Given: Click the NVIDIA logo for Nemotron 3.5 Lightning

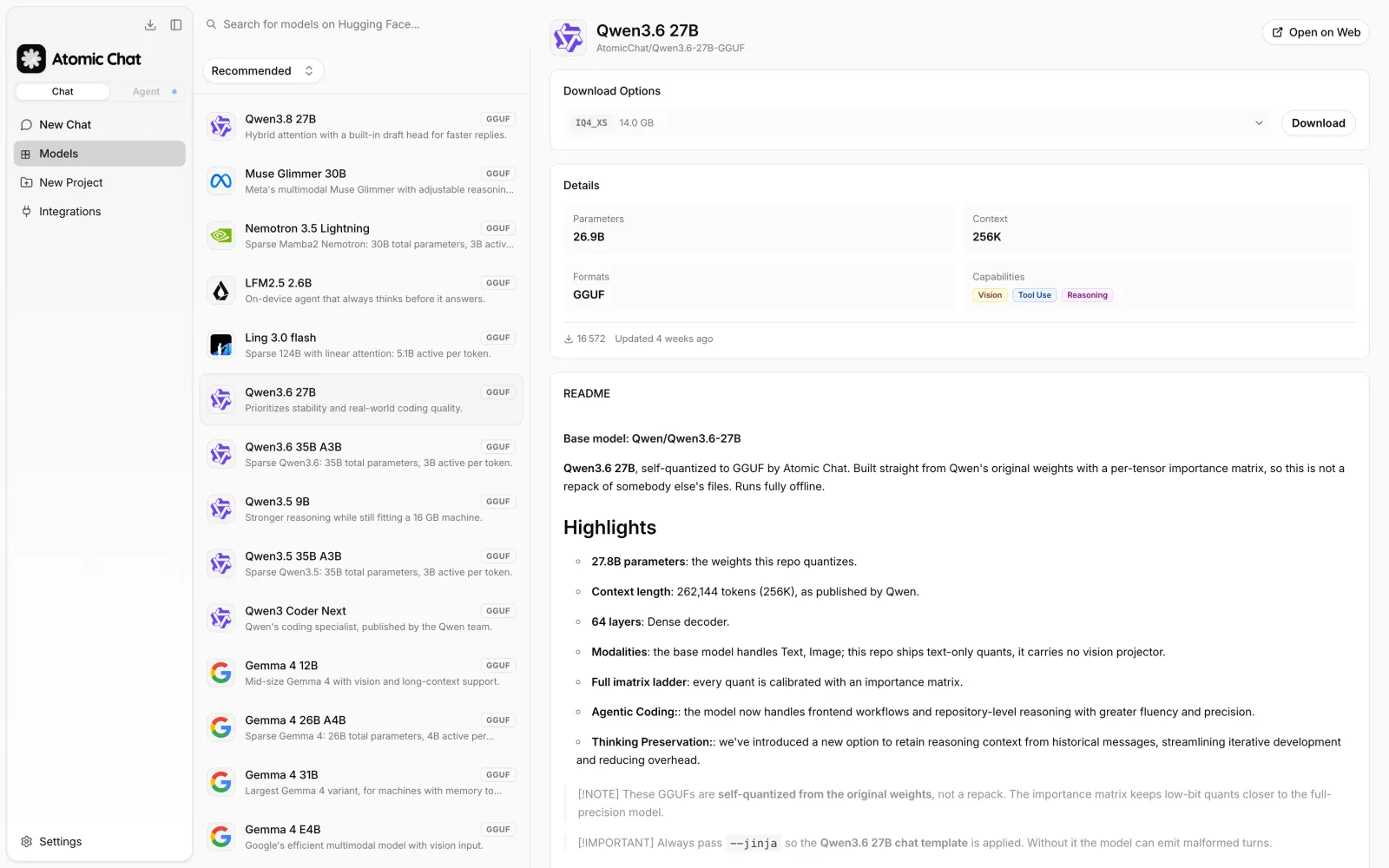Looking at the screenshot, I should click(x=221, y=236).
